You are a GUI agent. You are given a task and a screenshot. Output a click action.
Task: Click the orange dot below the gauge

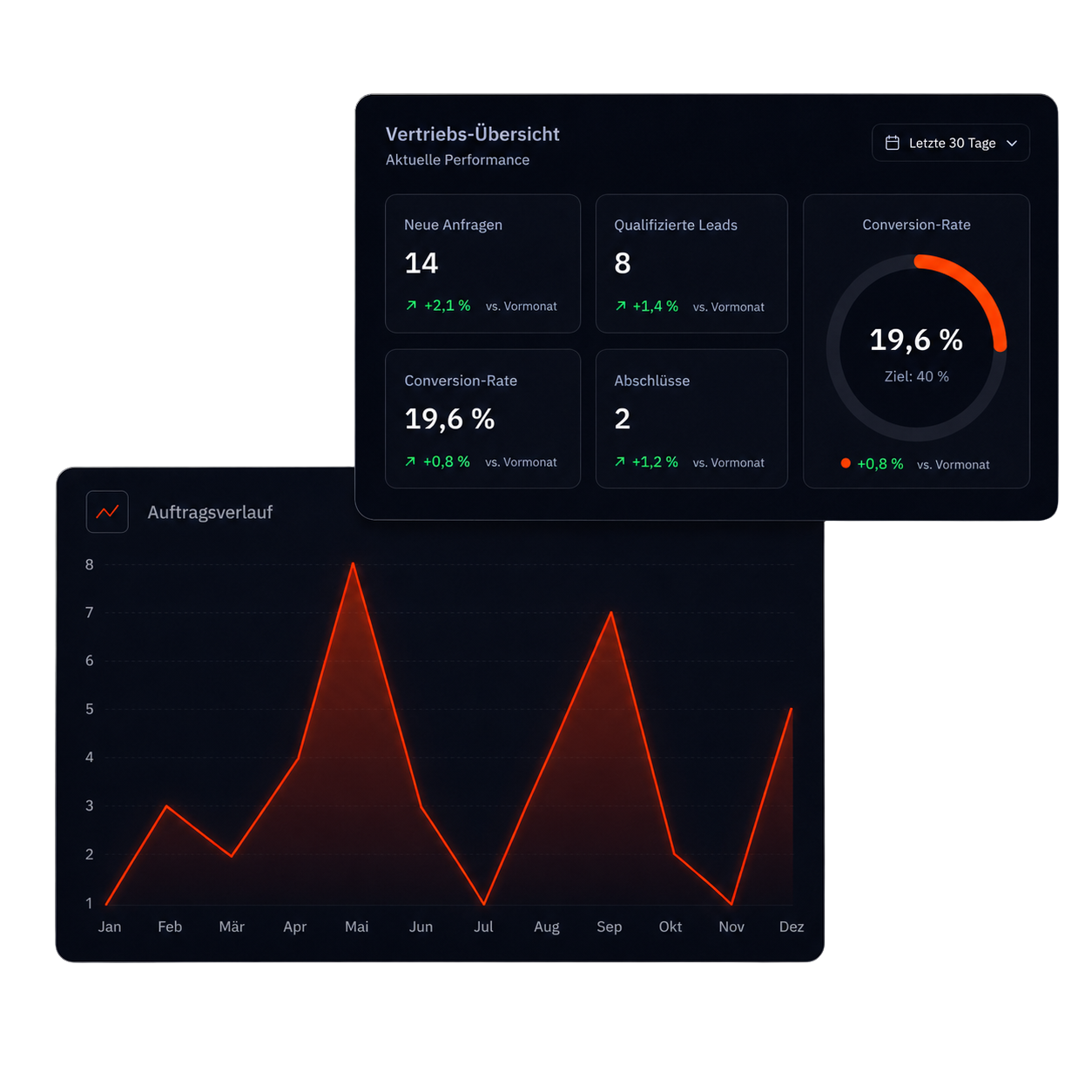(x=846, y=463)
